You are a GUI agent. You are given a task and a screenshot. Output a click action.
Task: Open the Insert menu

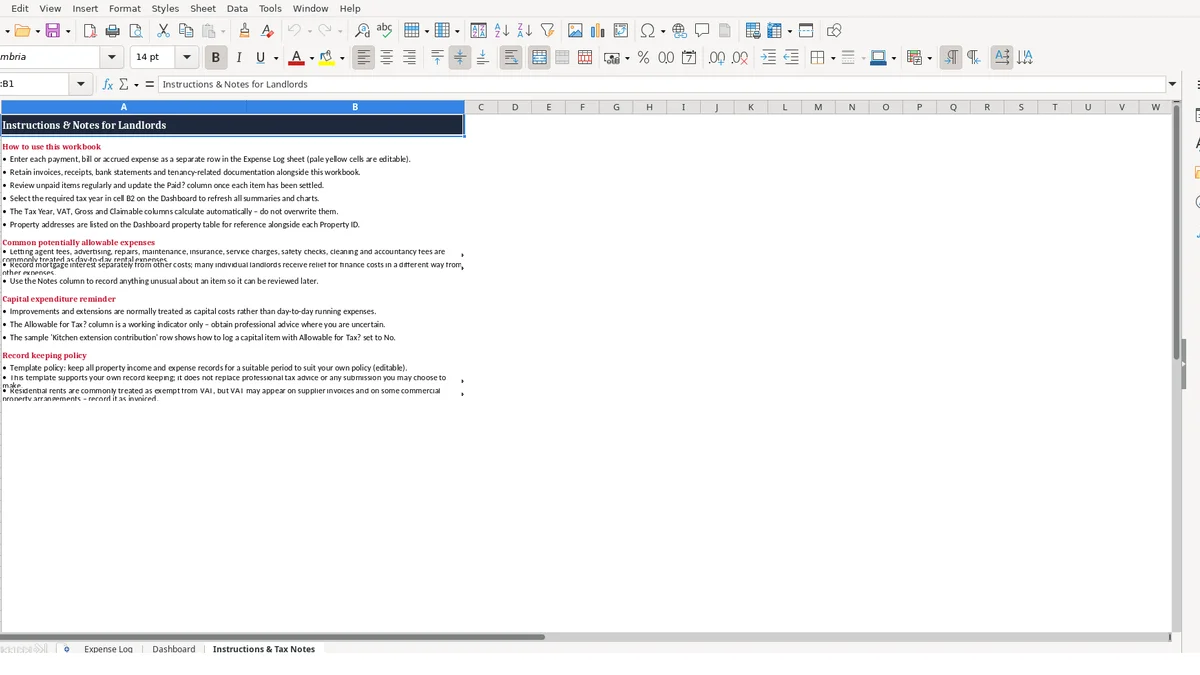pos(85,8)
